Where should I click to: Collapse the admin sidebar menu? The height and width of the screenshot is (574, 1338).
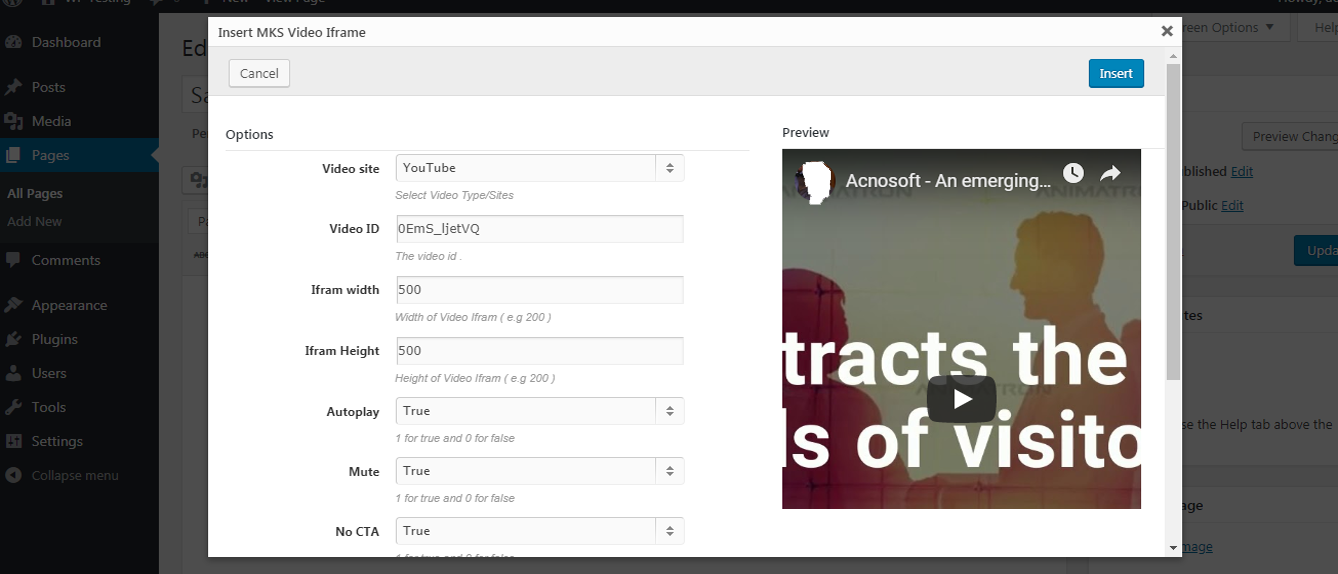click(x=62, y=475)
